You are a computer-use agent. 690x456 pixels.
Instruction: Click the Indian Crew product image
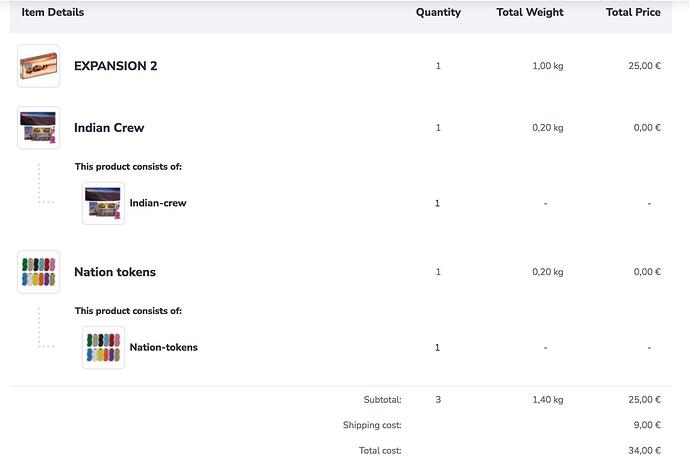(39, 128)
